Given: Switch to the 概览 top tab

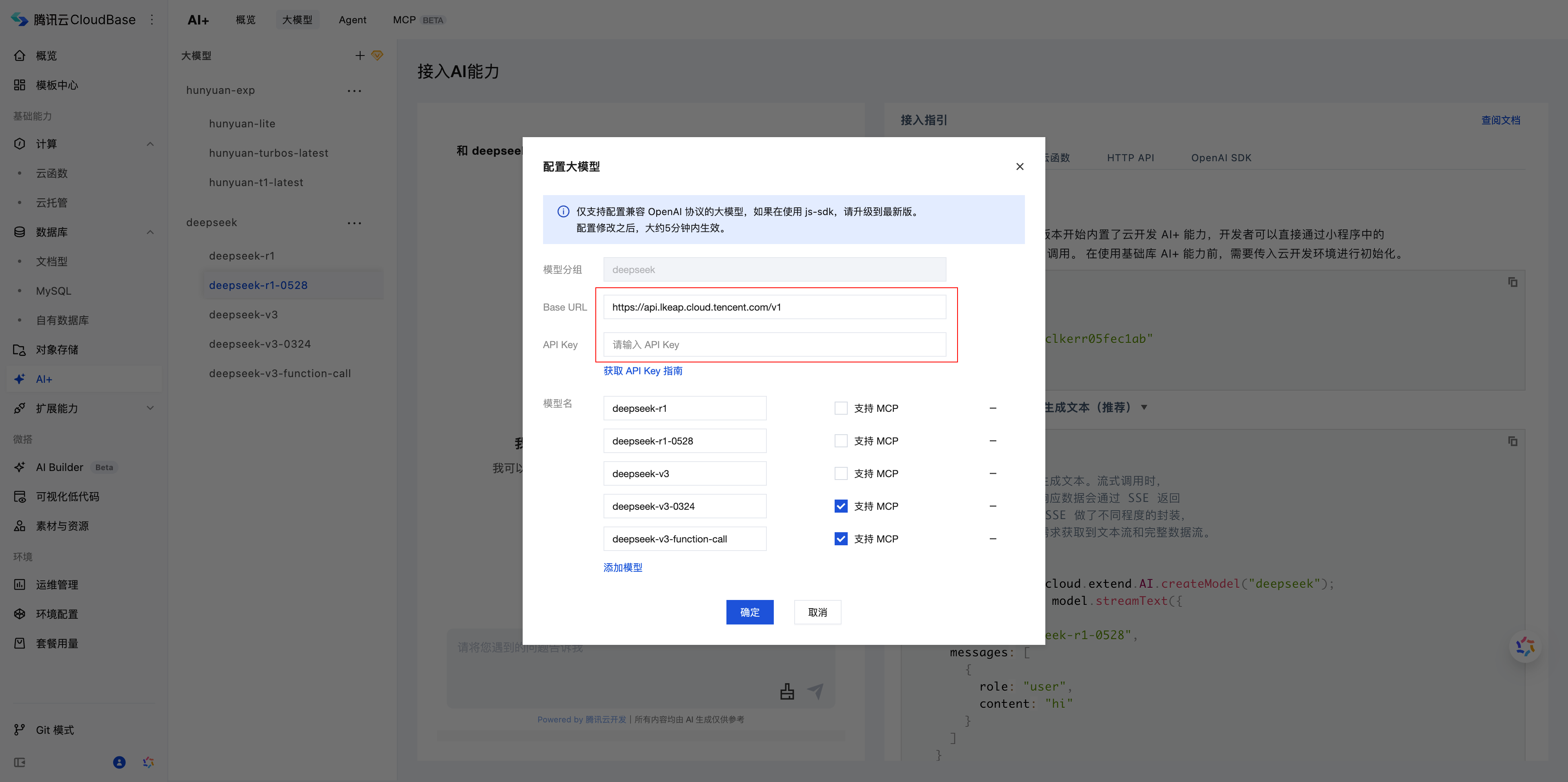Looking at the screenshot, I should pos(245,20).
